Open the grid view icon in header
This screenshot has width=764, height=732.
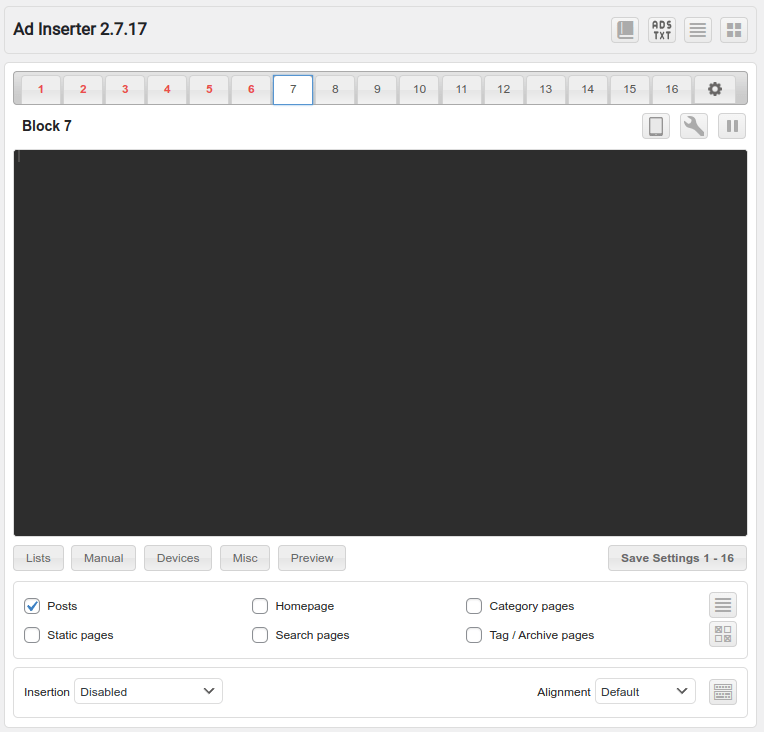click(x=734, y=30)
